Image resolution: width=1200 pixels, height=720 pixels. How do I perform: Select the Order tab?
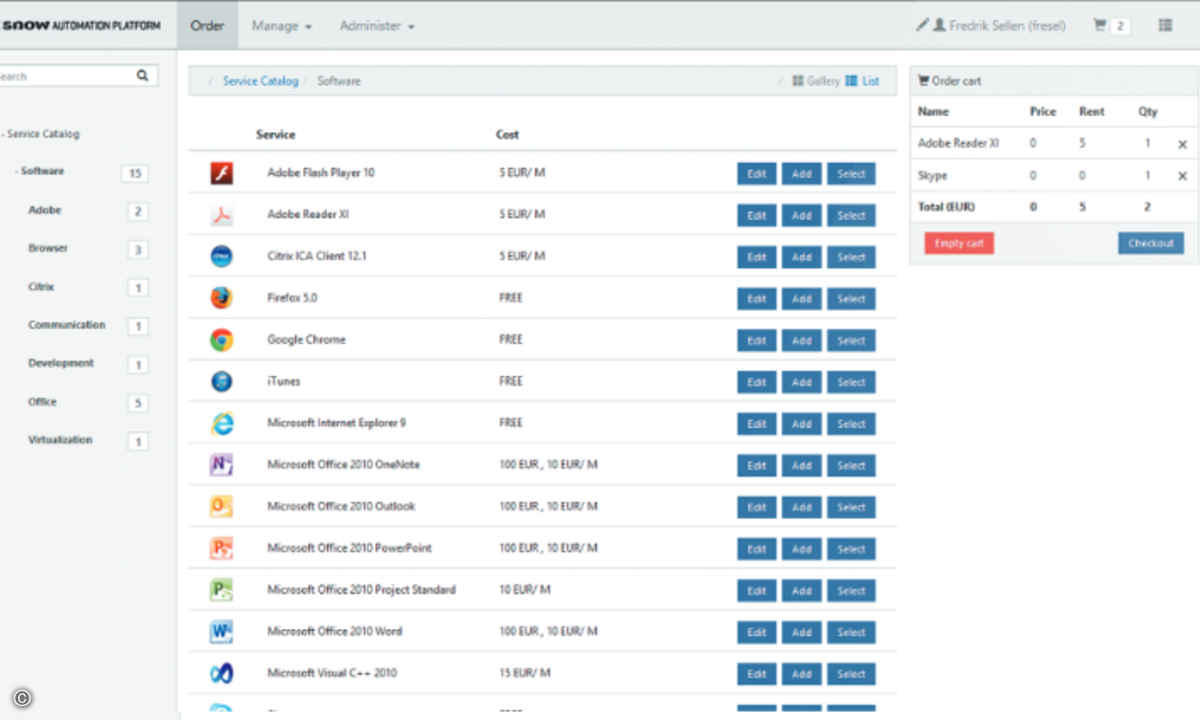click(207, 25)
